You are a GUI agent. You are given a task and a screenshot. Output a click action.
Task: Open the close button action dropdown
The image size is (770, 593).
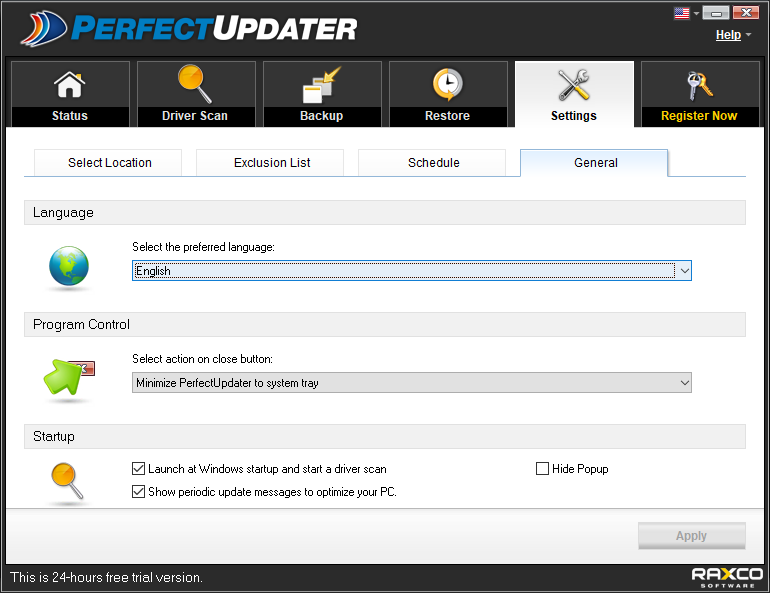tap(412, 382)
